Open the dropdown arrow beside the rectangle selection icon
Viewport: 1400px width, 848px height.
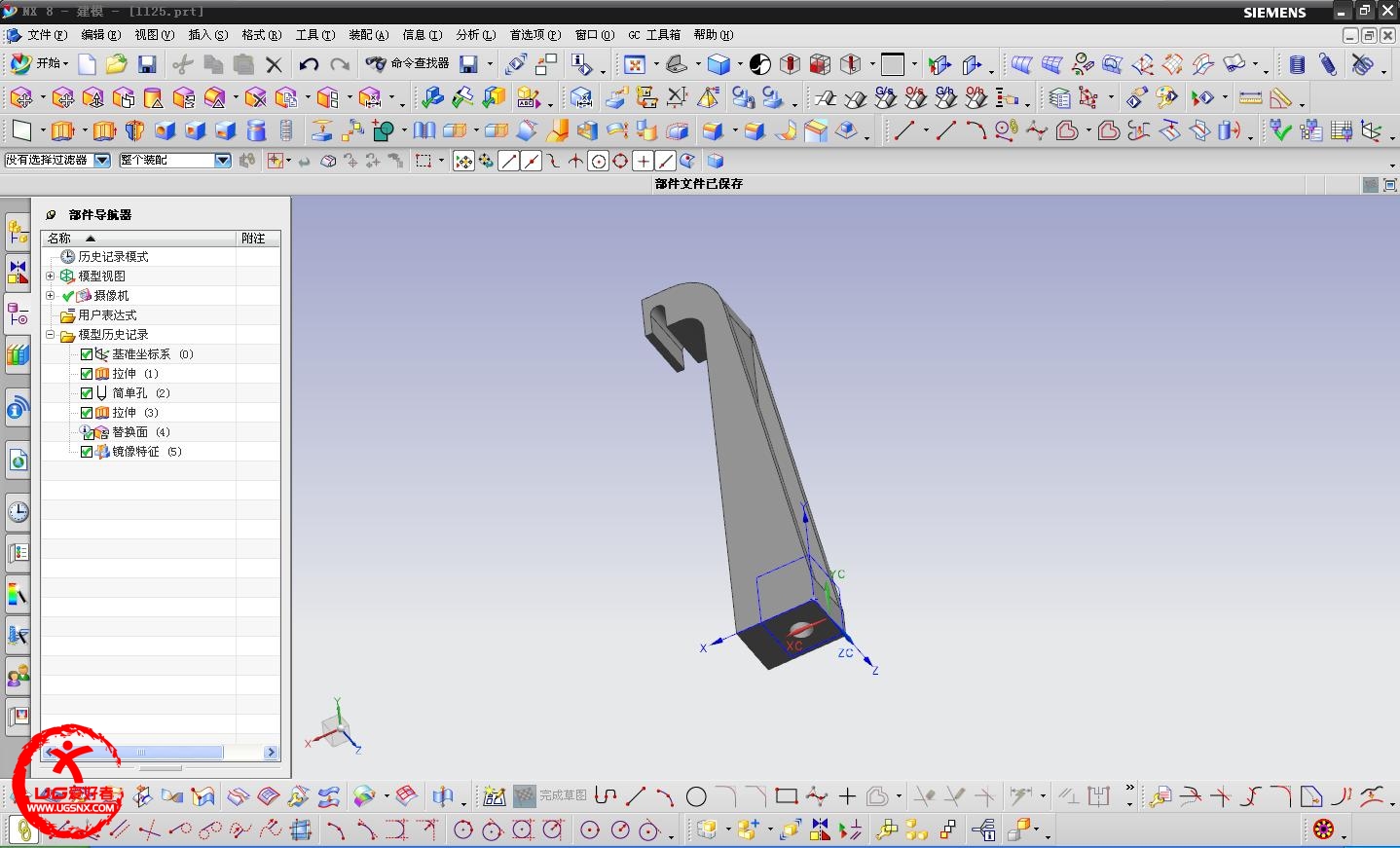pyautogui.click(x=441, y=162)
